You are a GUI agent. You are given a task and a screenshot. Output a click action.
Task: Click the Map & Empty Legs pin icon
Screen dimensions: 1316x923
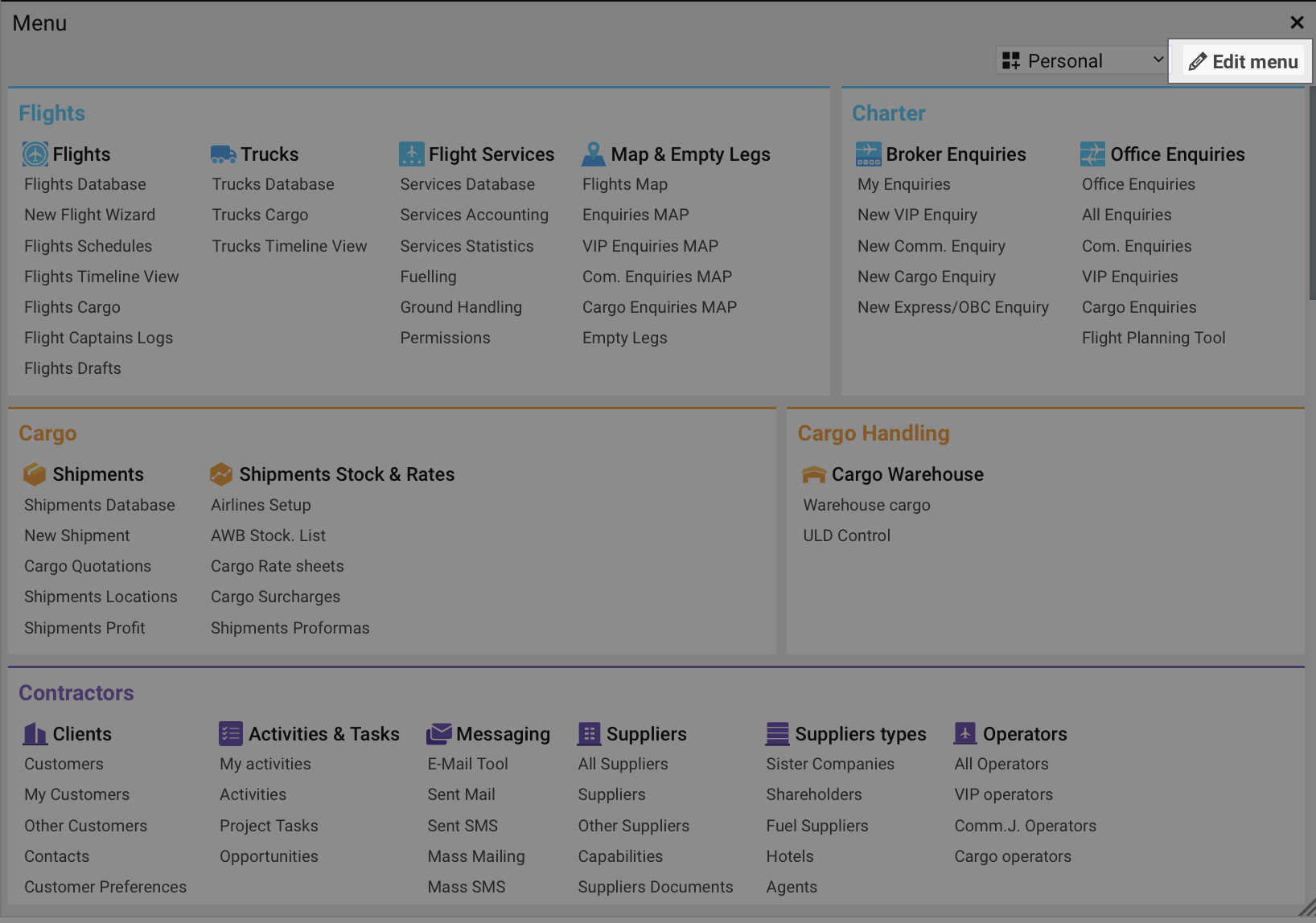click(594, 154)
